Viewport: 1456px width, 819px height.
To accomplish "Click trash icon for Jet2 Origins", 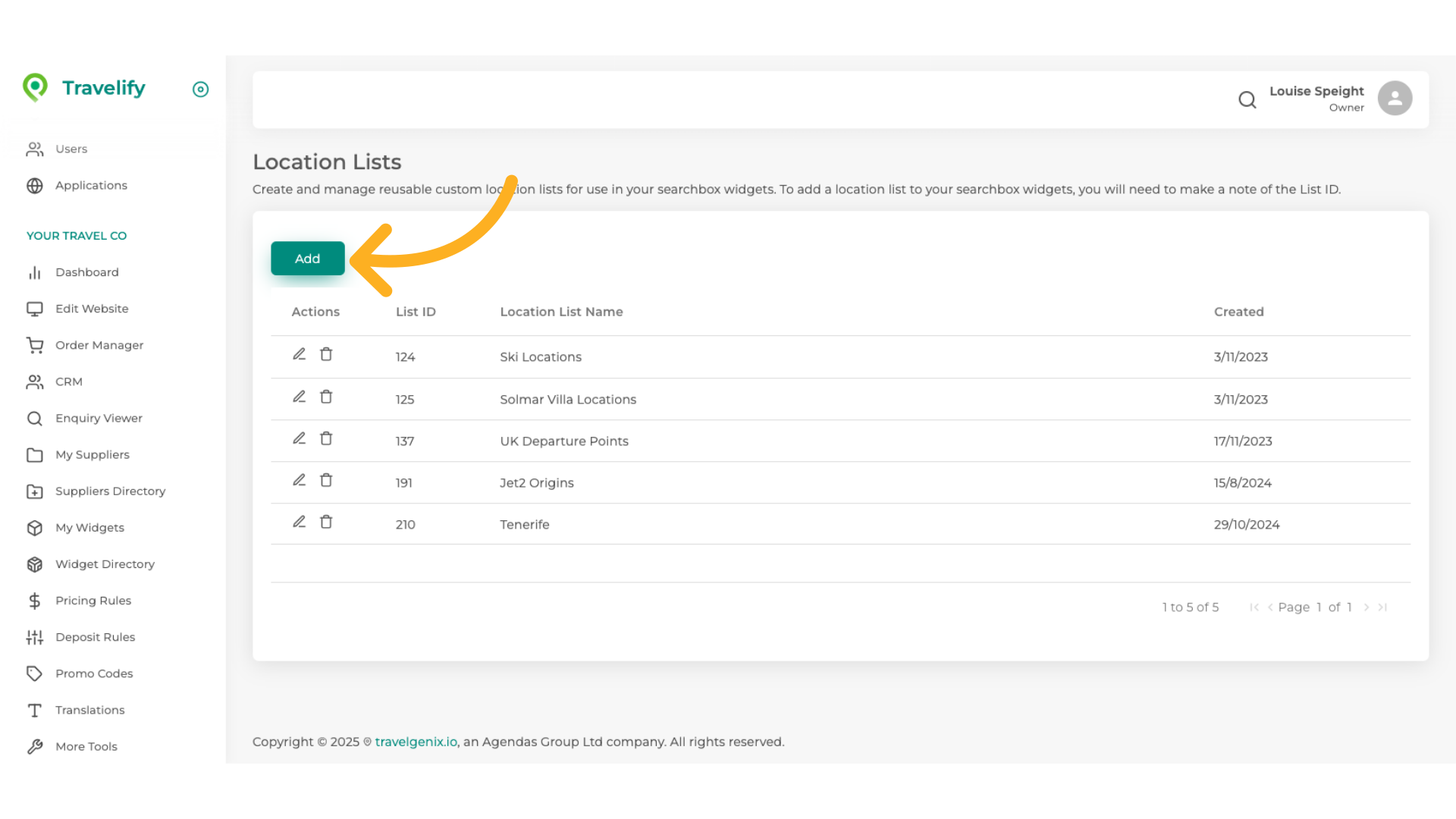I will coord(326,480).
